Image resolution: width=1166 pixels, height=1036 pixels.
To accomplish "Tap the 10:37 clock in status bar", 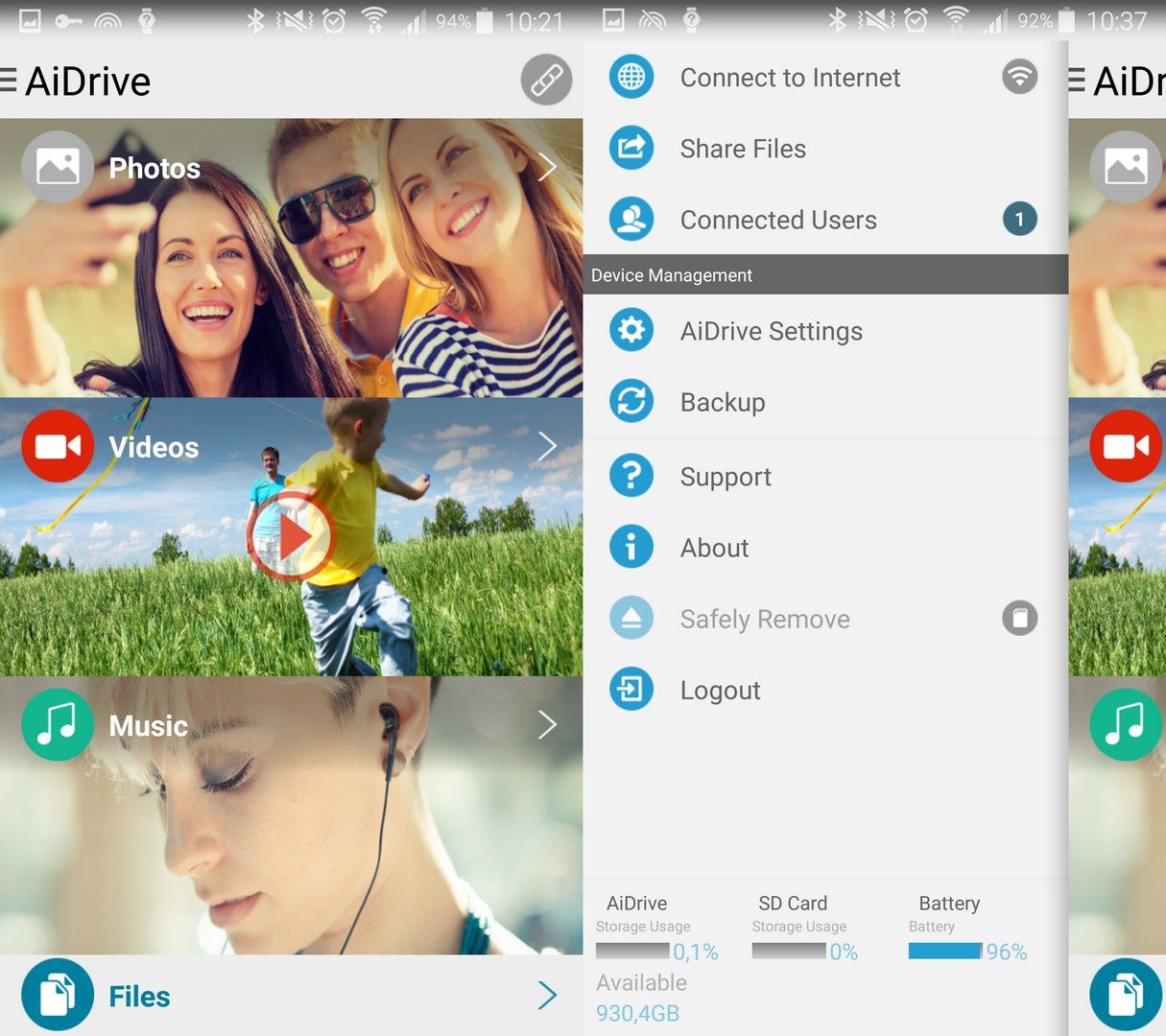I will point(1117,21).
